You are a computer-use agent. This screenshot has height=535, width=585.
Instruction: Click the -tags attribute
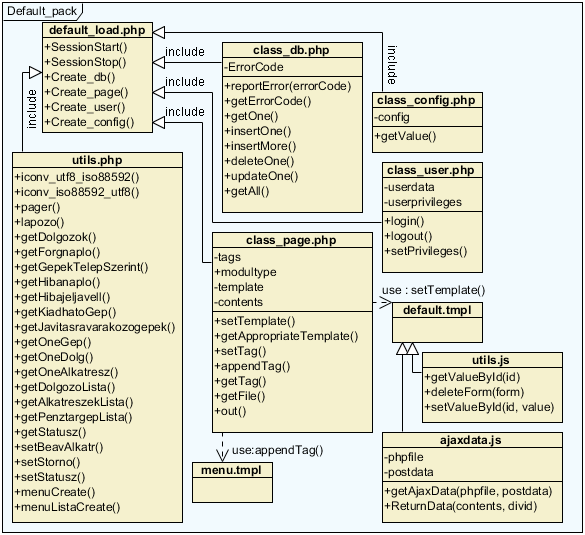pos(227,257)
